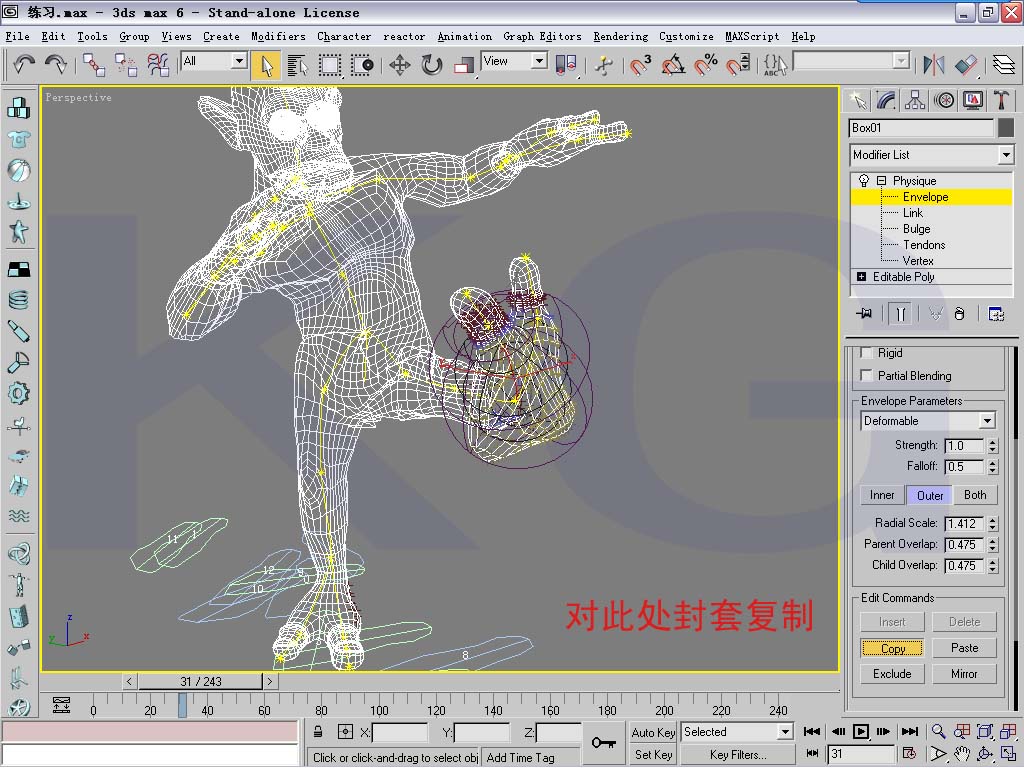Switch to the Hierarchy panel tab
This screenshot has width=1024, height=768.
pos(915,100)
